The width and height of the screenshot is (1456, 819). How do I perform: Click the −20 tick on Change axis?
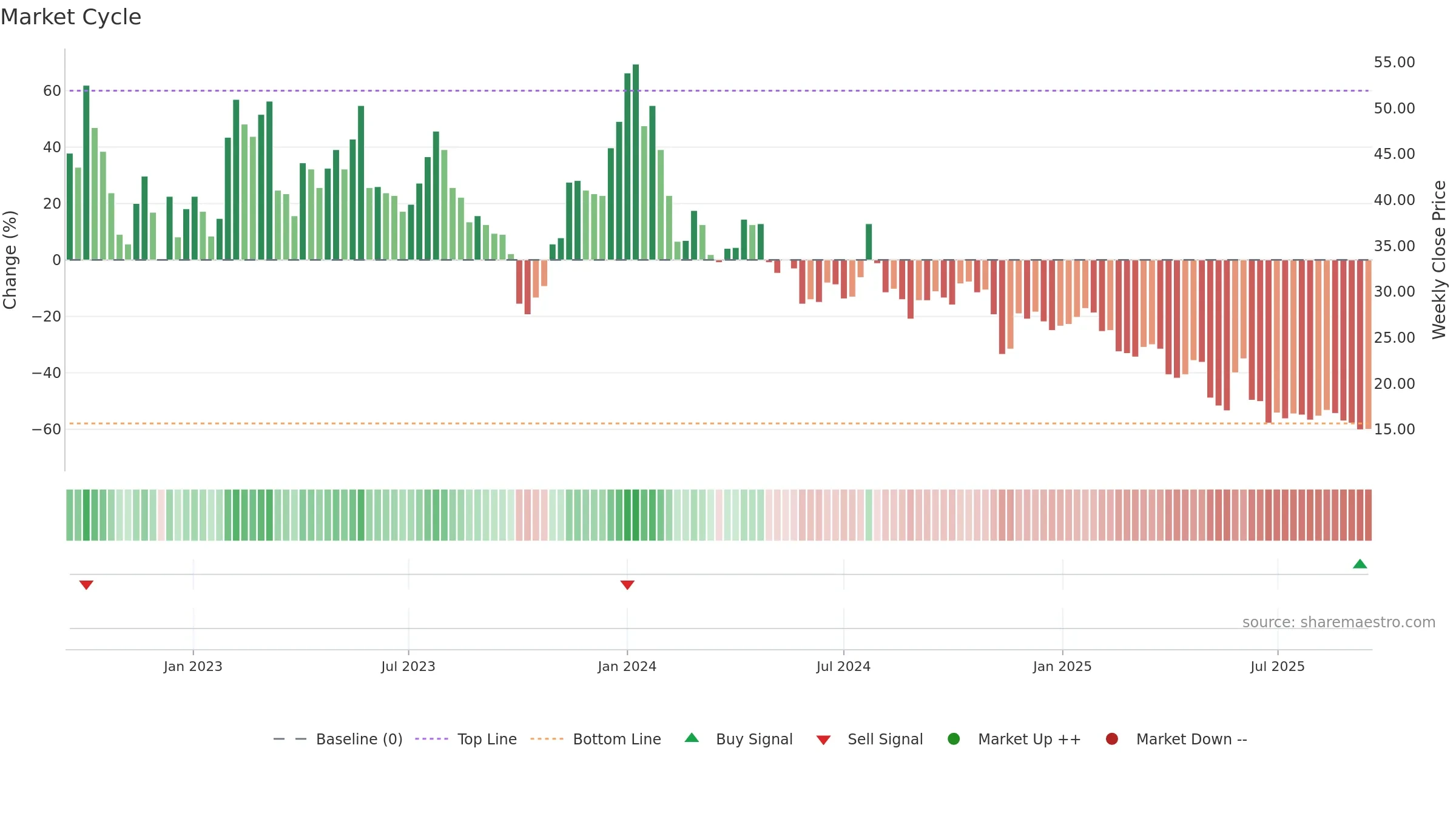[47, 317]
